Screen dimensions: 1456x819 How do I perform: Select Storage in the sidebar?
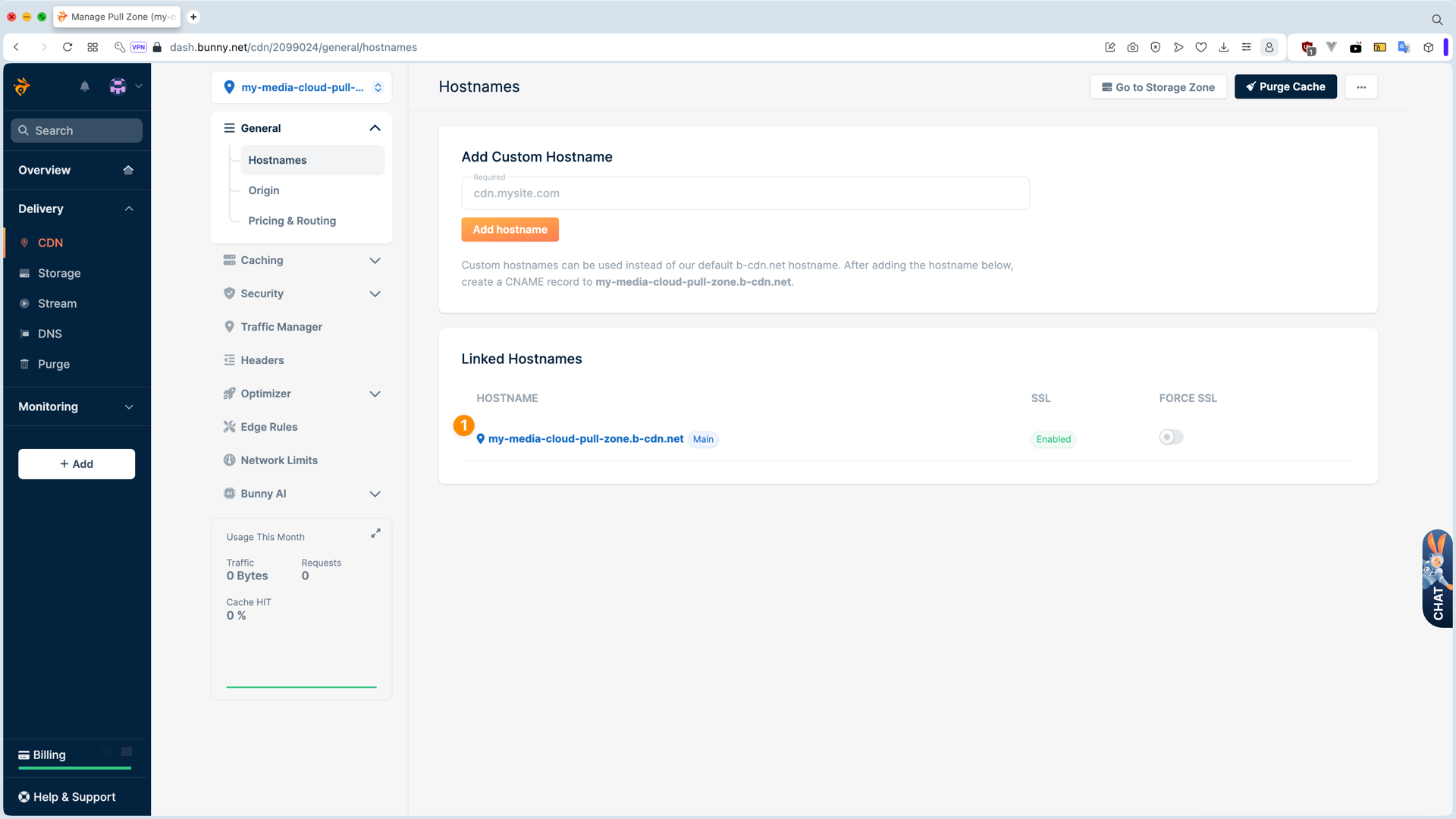coord(59,273)
